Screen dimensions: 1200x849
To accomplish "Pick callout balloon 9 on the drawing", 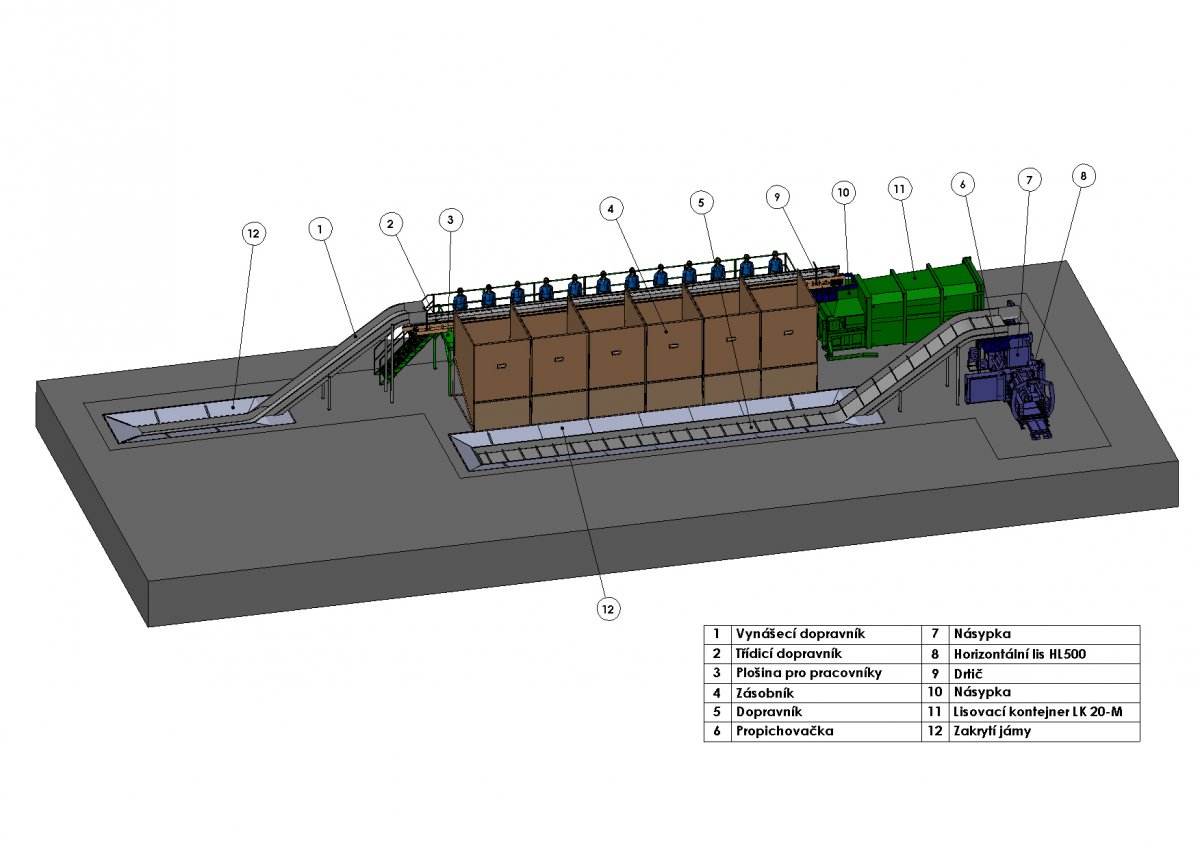I will tap(778, 197).
